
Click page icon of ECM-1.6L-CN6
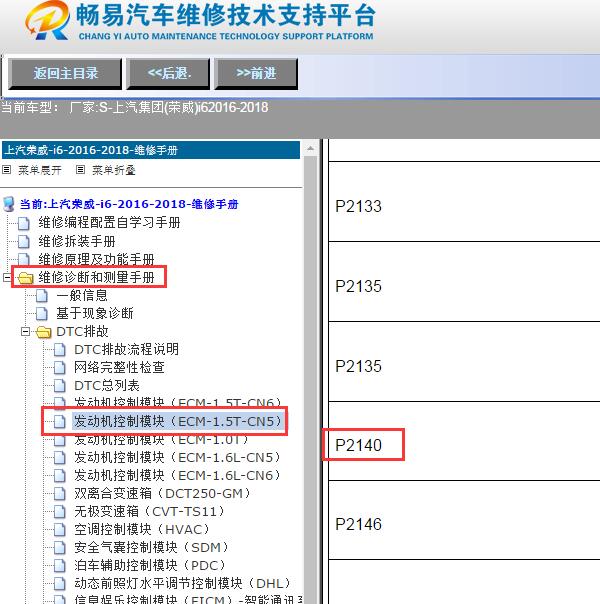point(60,476)
